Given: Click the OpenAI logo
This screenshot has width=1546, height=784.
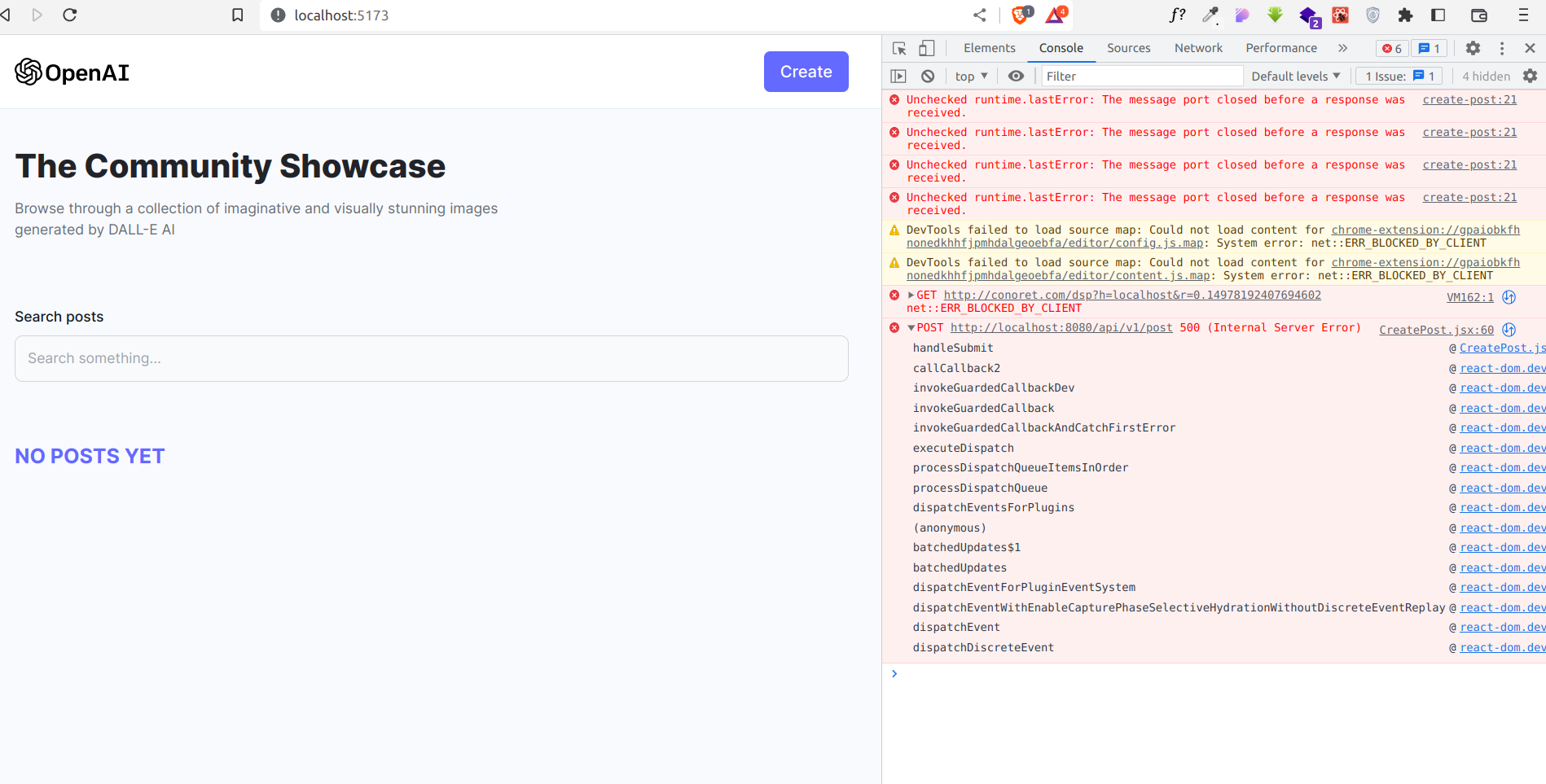Looking at the screenshot, I should (x=72, y=72).
